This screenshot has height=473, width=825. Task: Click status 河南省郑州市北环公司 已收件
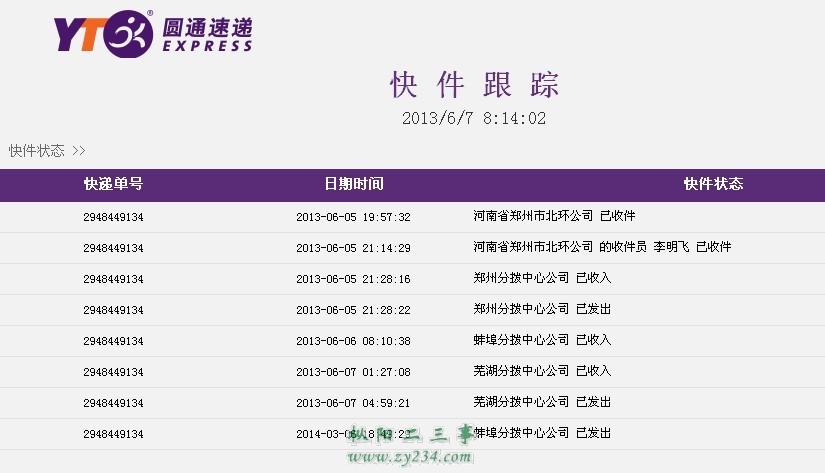click(x=554, y=216)
